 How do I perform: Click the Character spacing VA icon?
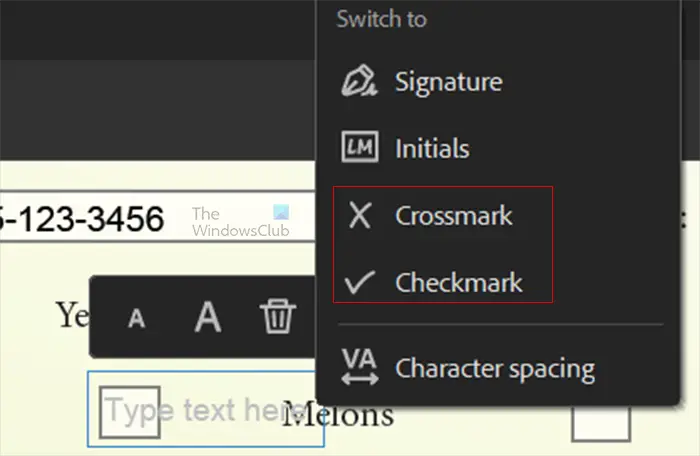coord(360,367)
